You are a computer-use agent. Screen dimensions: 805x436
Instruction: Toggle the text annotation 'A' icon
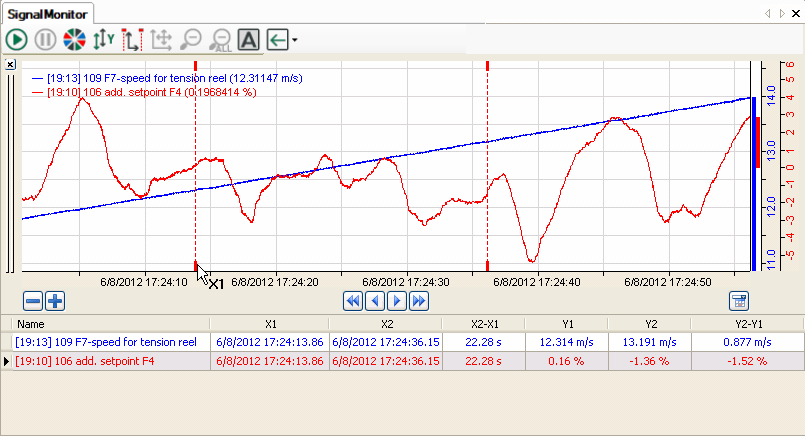248,40
